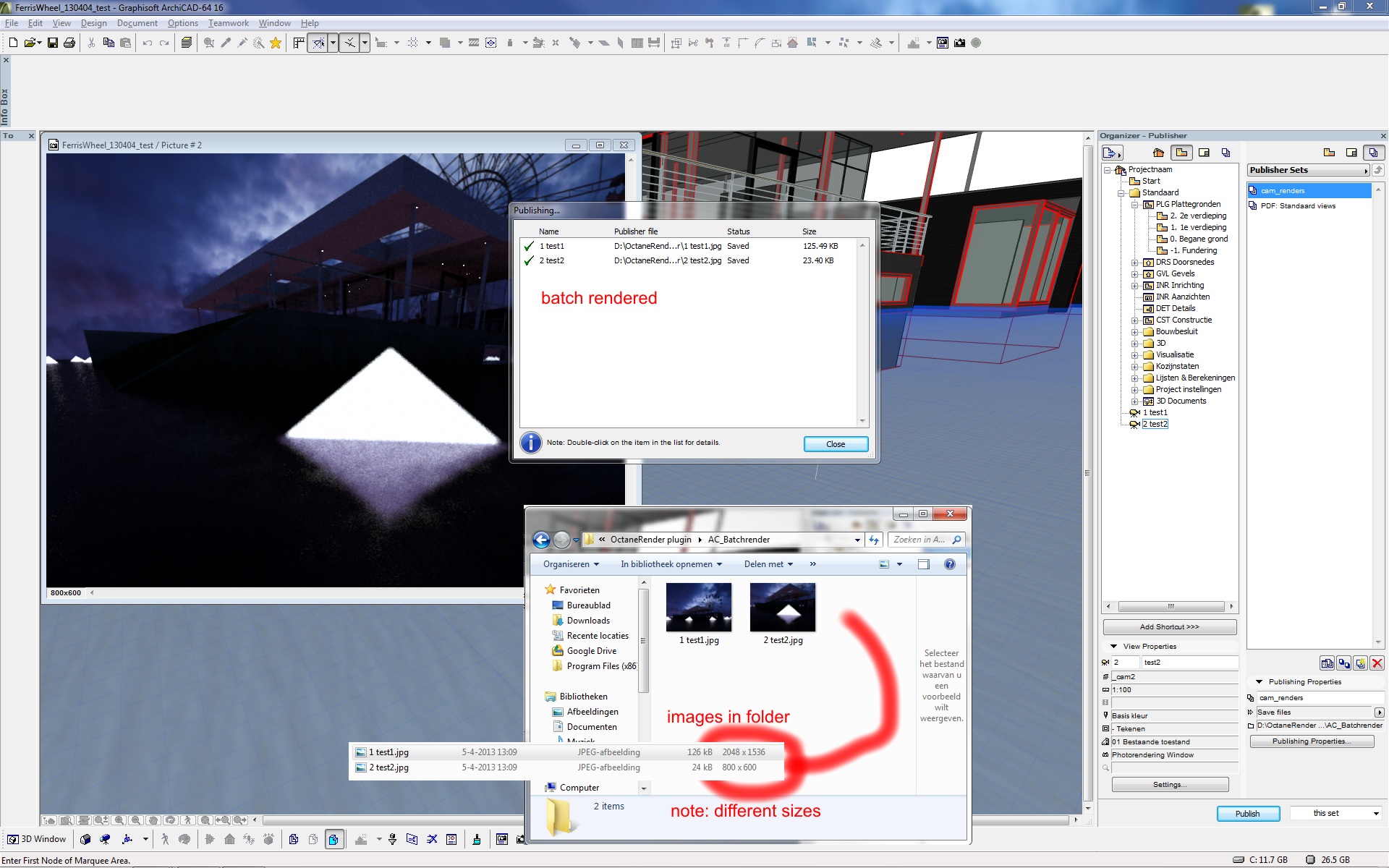1389x868 pixels.
Task: Click the Print icon in toolbar
Action: [x=69, y=43]
